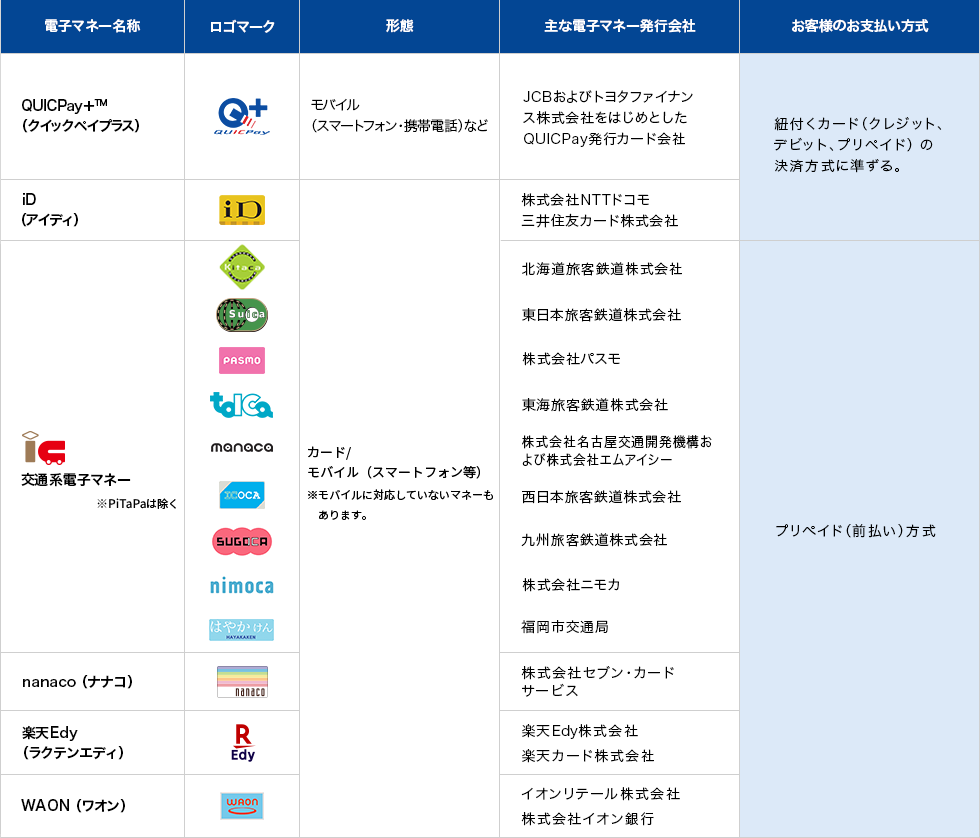Select the お客様のお支払い方式 column header

point(859,26)
